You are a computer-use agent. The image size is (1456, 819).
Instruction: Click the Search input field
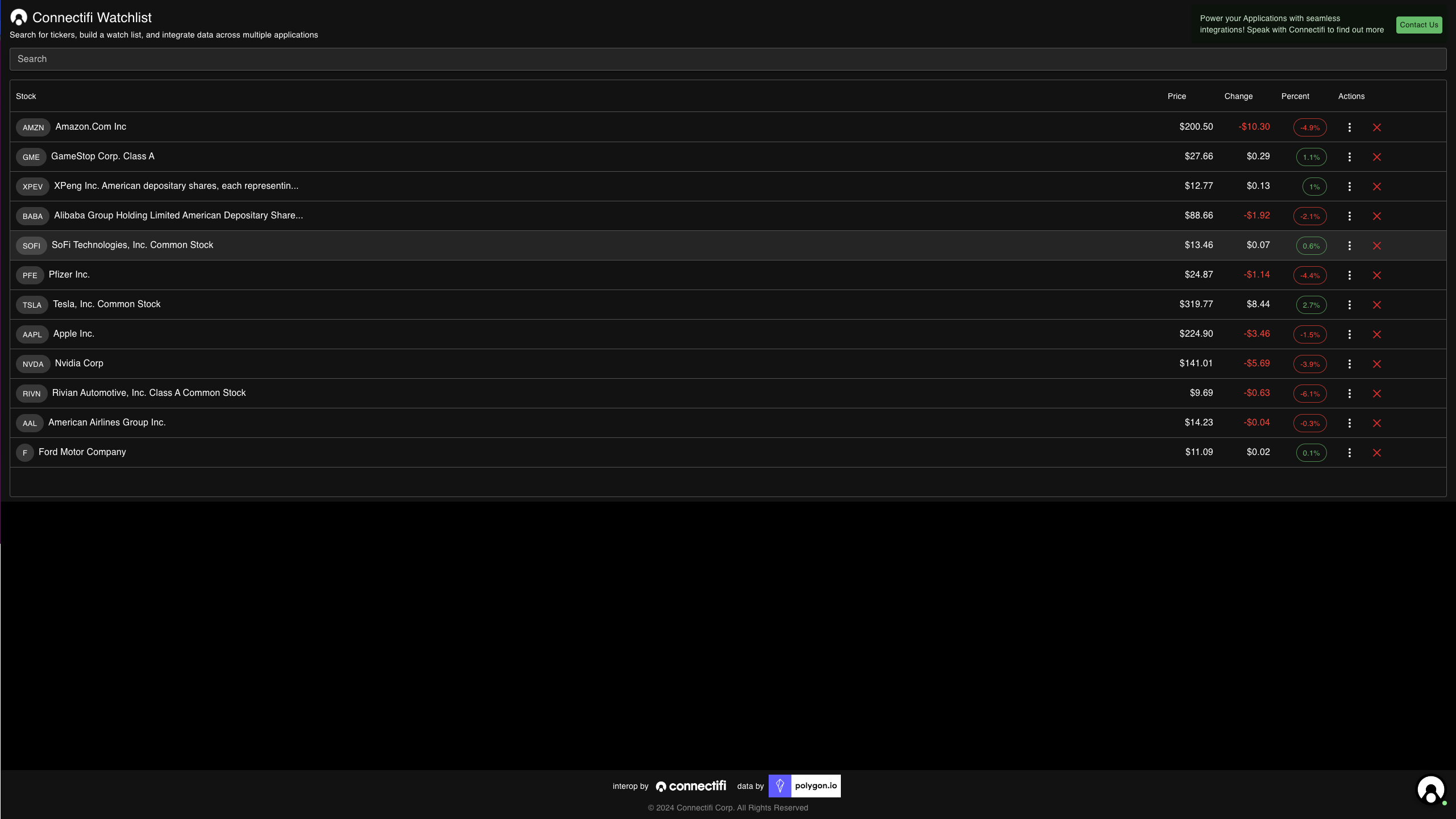coord(728,58)
